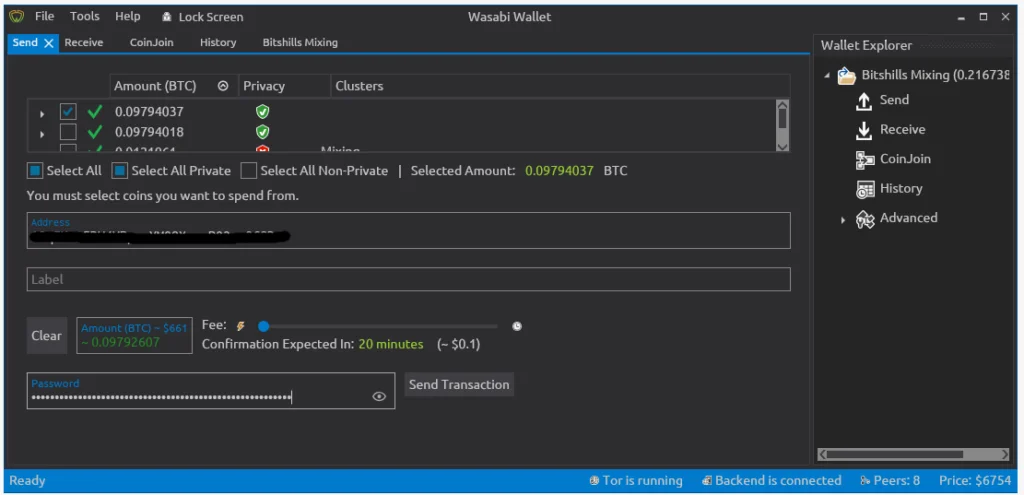Screen dimensions: 1024x495
Task: Click the Tor is running status icon
Action: (x=594, y=481)
